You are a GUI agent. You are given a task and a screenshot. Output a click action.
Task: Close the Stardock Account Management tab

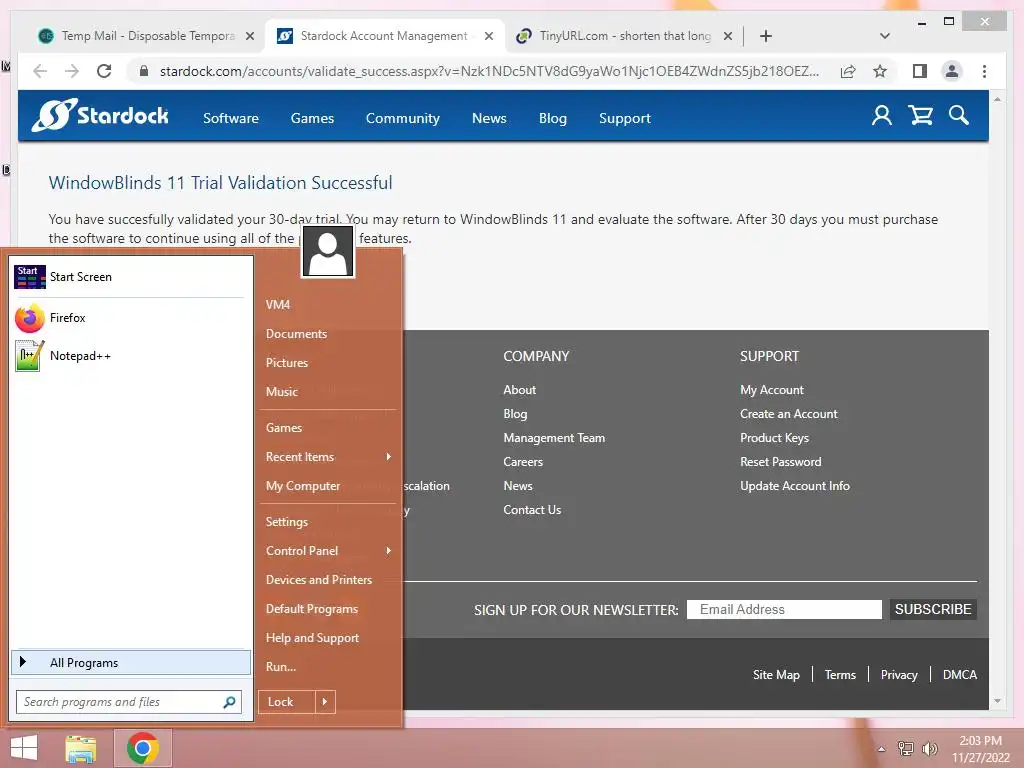(488, 36)
